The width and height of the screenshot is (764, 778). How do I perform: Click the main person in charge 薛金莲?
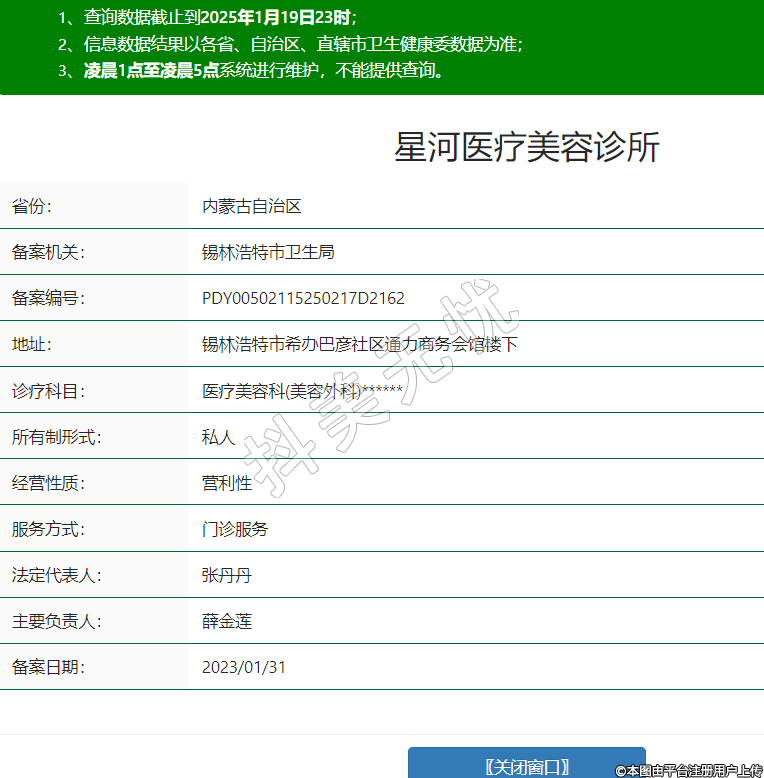click(227, 621)
